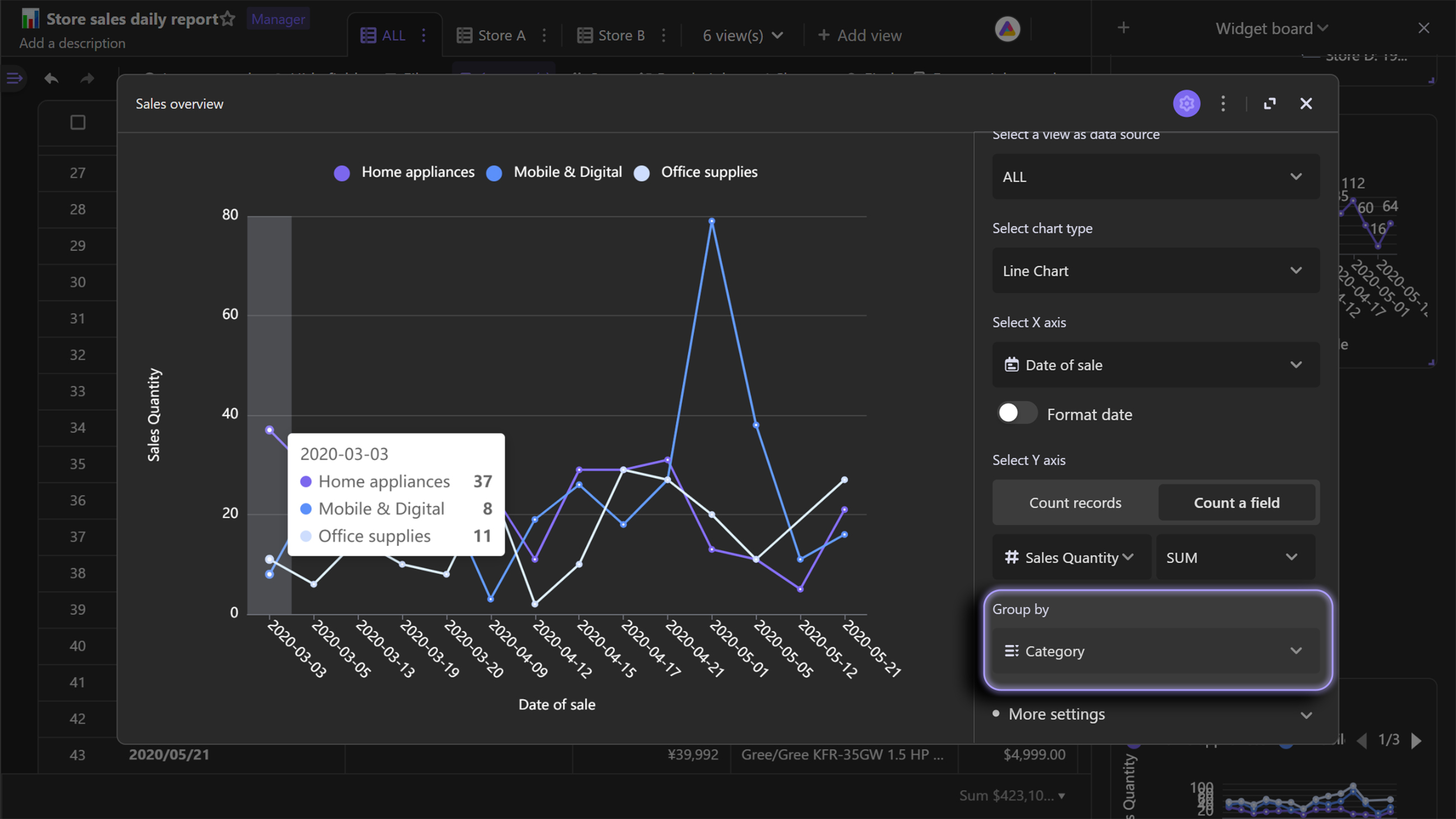Click the three-dot more options menu icon

(x=1223, y=103)
